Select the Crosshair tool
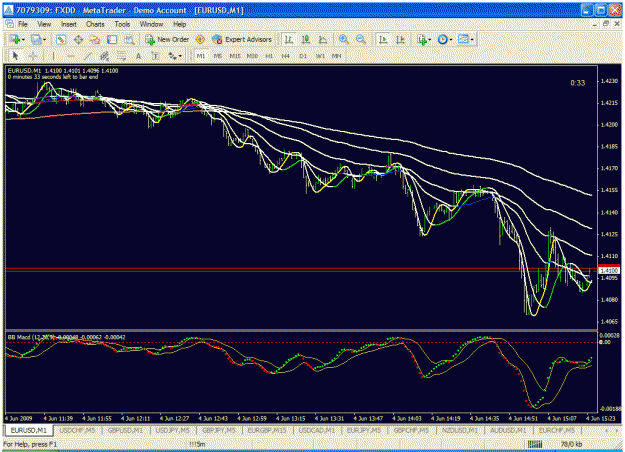Image resolution: width=625 pixels, height=452 pixels. (33, 56)
